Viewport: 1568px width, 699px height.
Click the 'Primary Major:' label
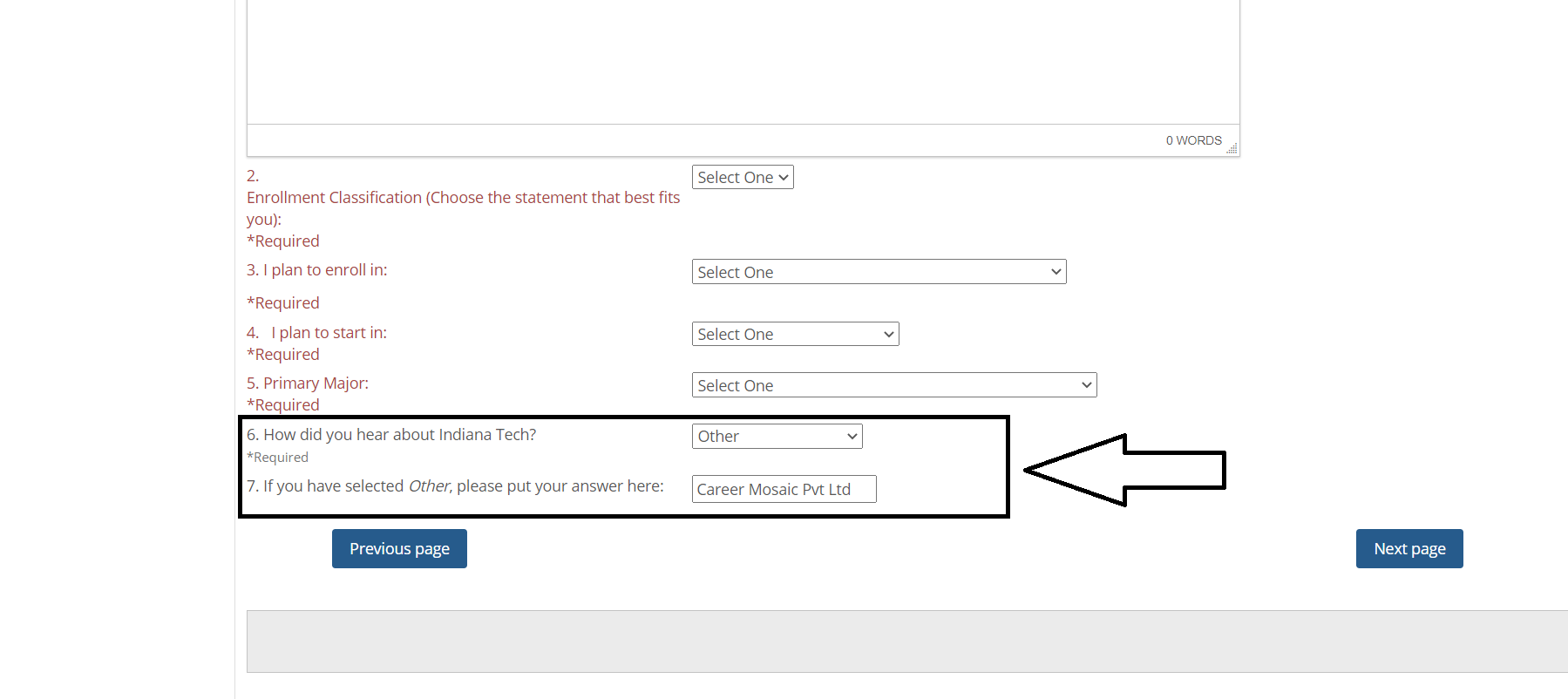[308, 383]
